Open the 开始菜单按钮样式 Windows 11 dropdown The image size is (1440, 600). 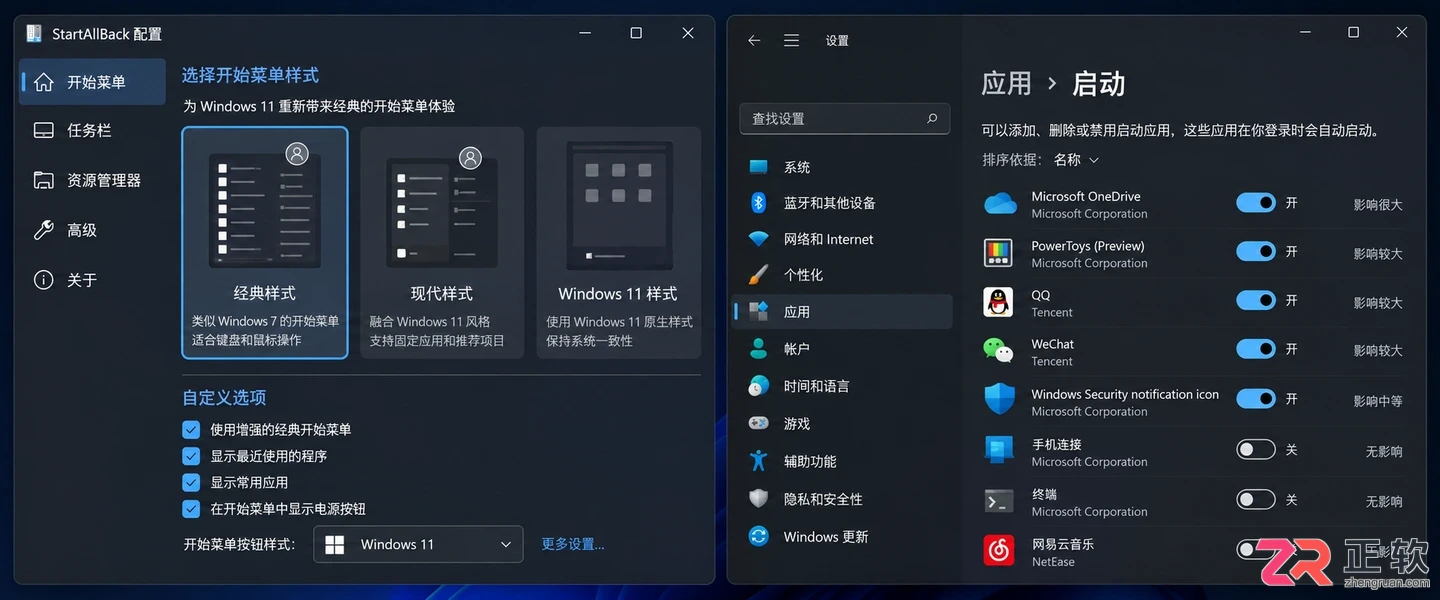coord(418,544)
